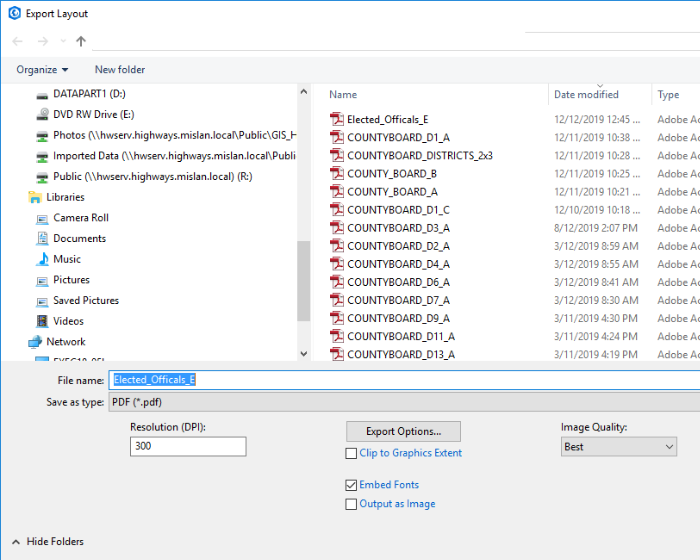Create a New folder
700x560 pixels.
(x=120, y=70)
